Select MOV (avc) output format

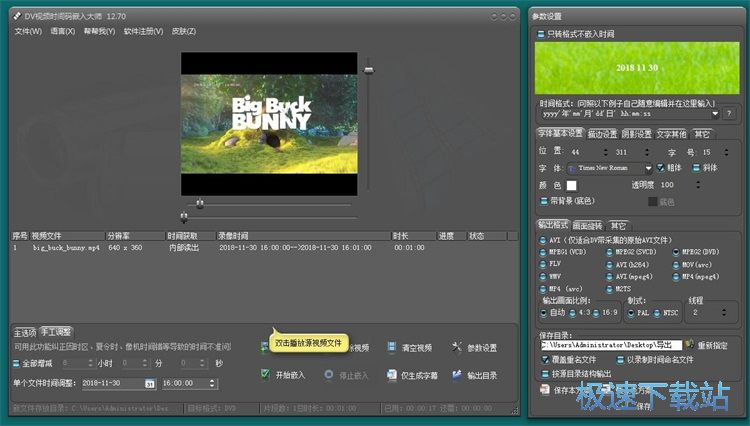(676, 264)
